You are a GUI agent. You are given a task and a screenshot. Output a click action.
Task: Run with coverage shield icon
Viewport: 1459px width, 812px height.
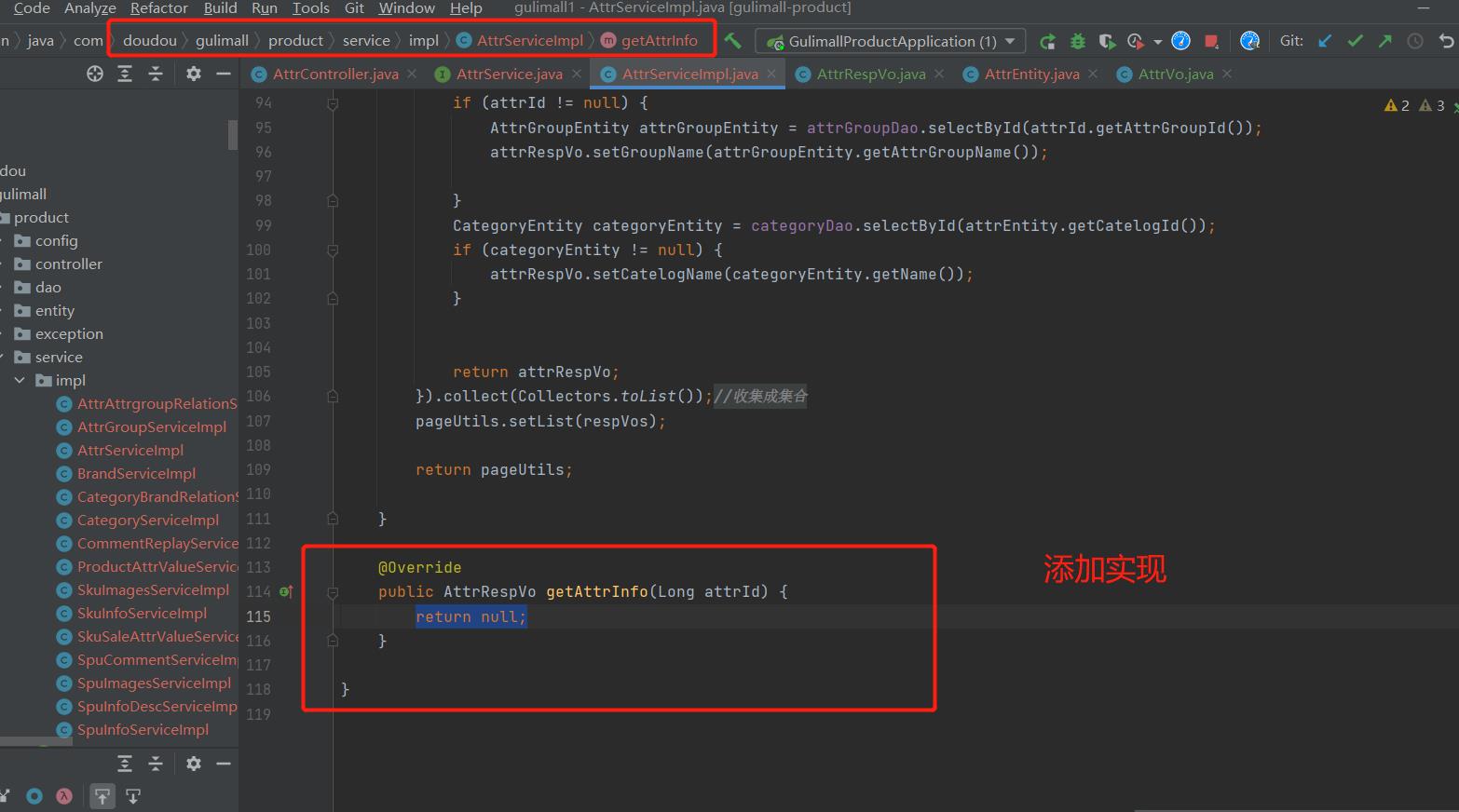click(1107, 41)
